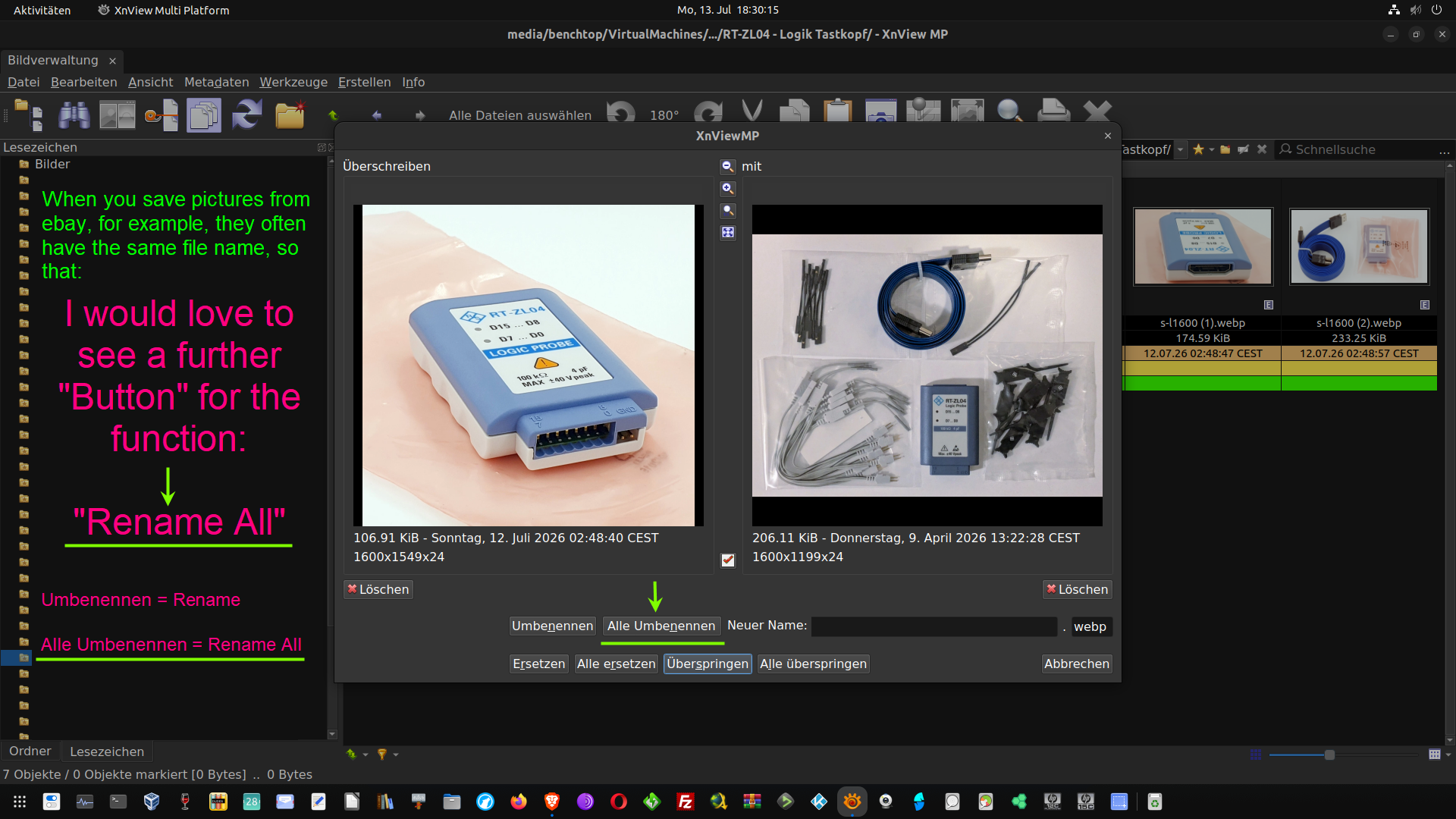Select the Bilder folder in tree
This screenshot has height=819, width=1456.
coord(52,165)
